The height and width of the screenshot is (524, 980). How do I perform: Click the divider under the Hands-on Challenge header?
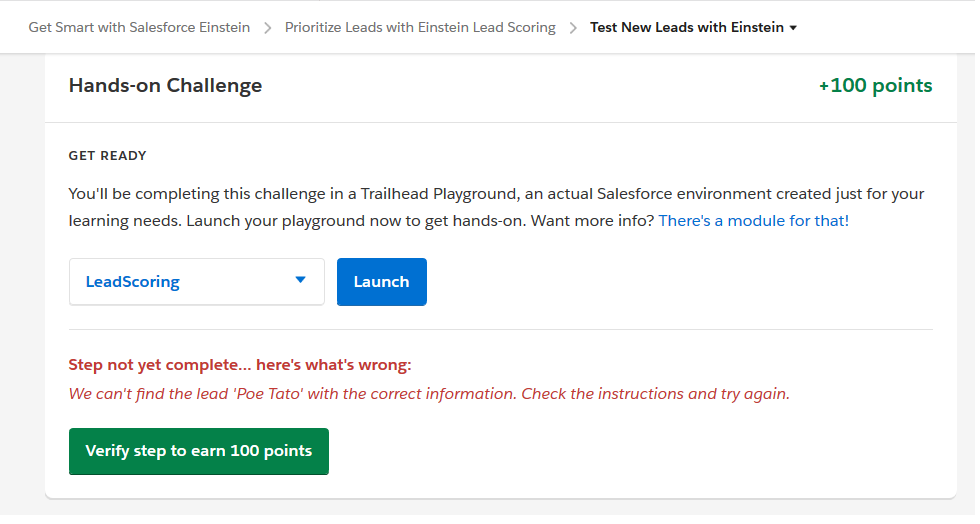500,122
